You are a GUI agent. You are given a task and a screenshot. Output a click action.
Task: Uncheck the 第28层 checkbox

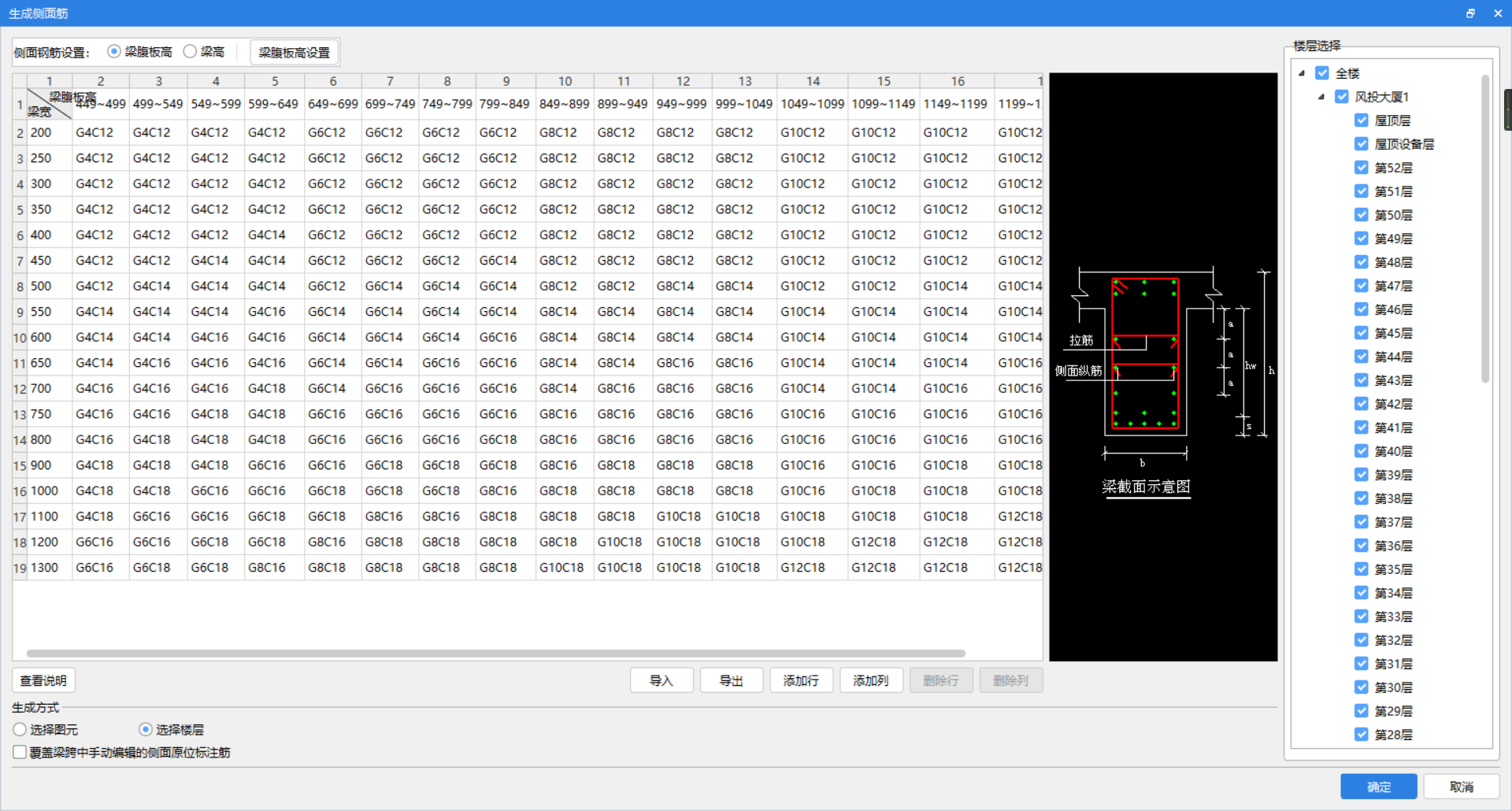coord(1362,735)
